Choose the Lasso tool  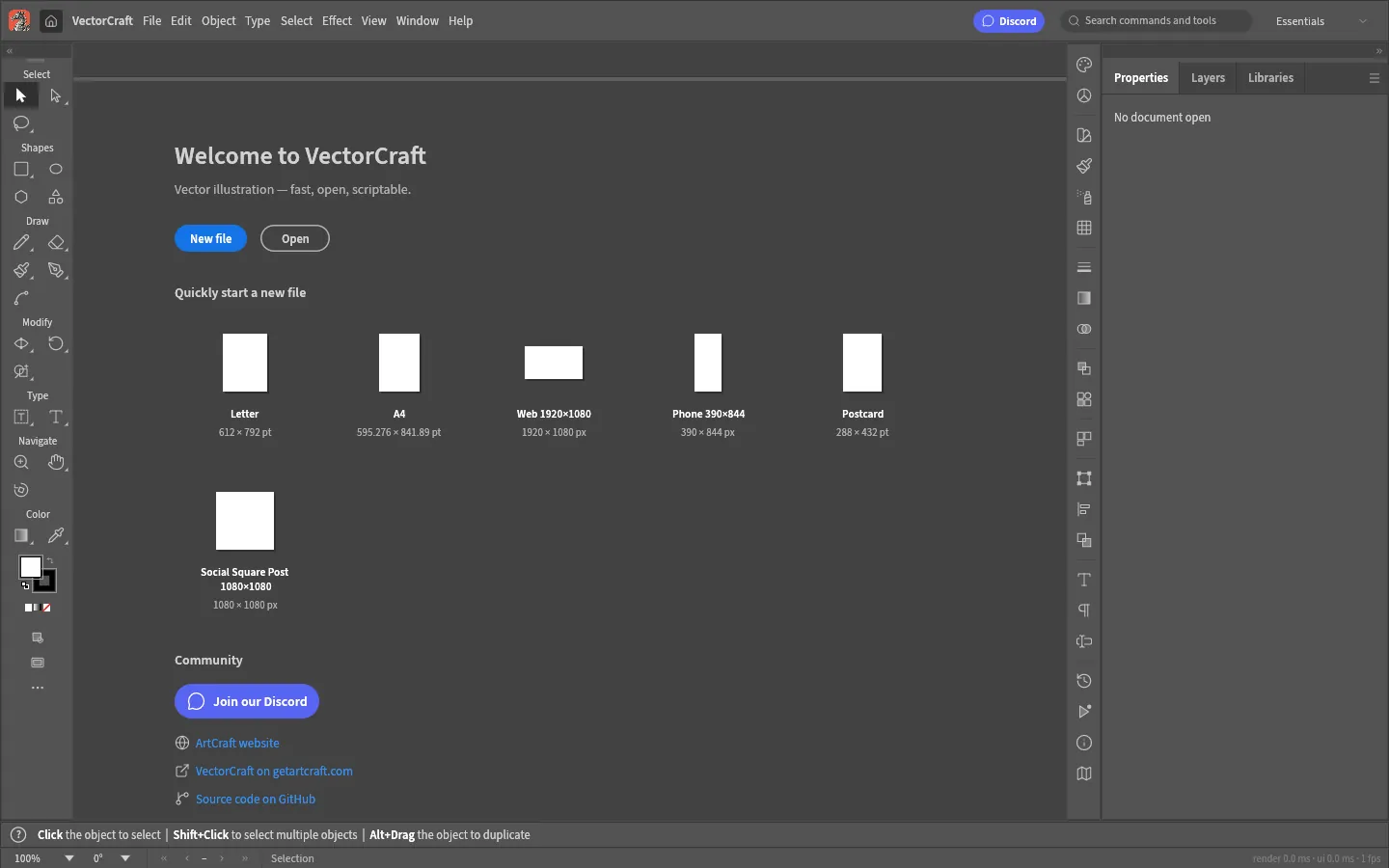[x=21, y=123]
